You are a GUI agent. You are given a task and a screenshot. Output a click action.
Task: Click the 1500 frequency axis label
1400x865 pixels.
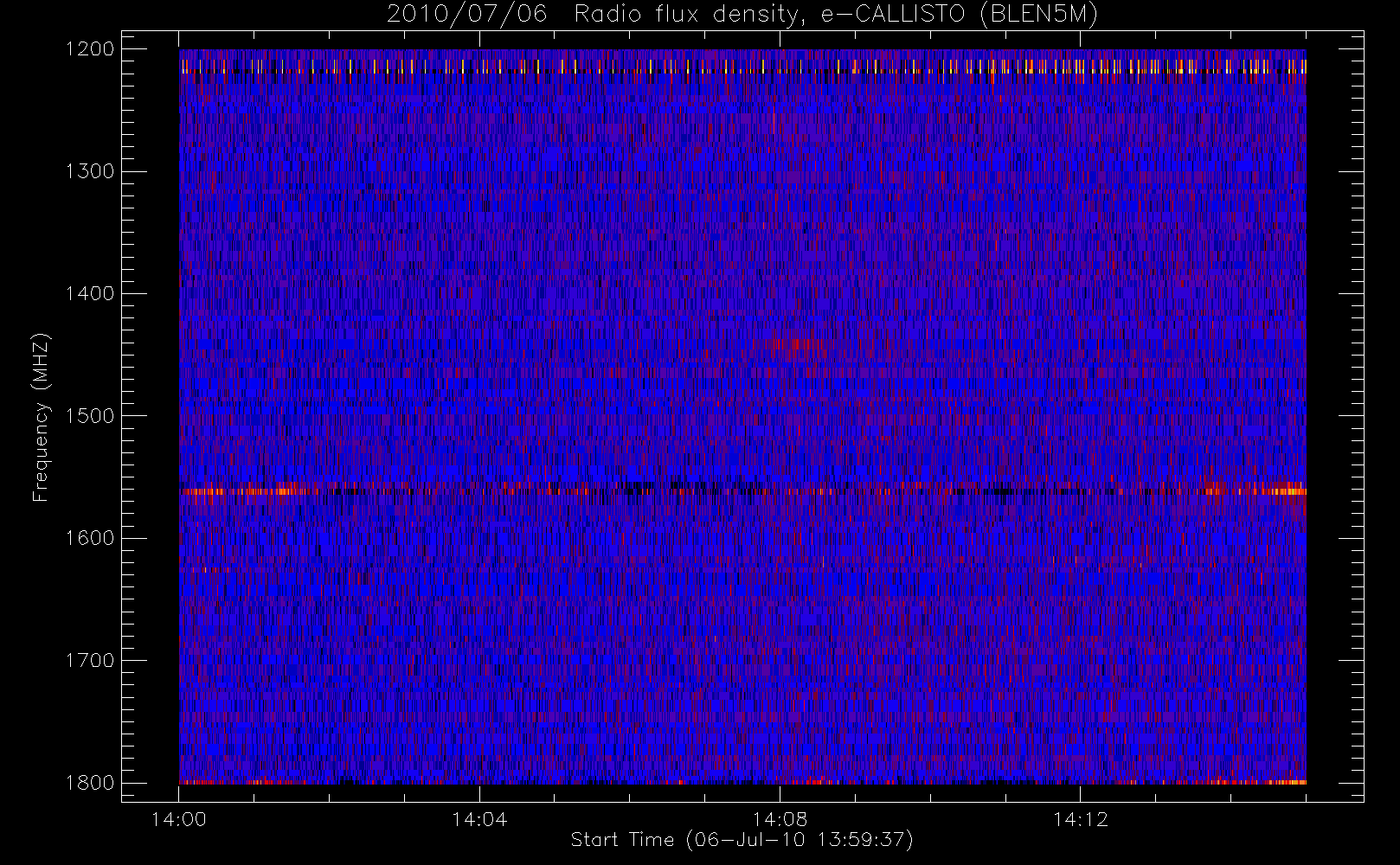[90, 416]
